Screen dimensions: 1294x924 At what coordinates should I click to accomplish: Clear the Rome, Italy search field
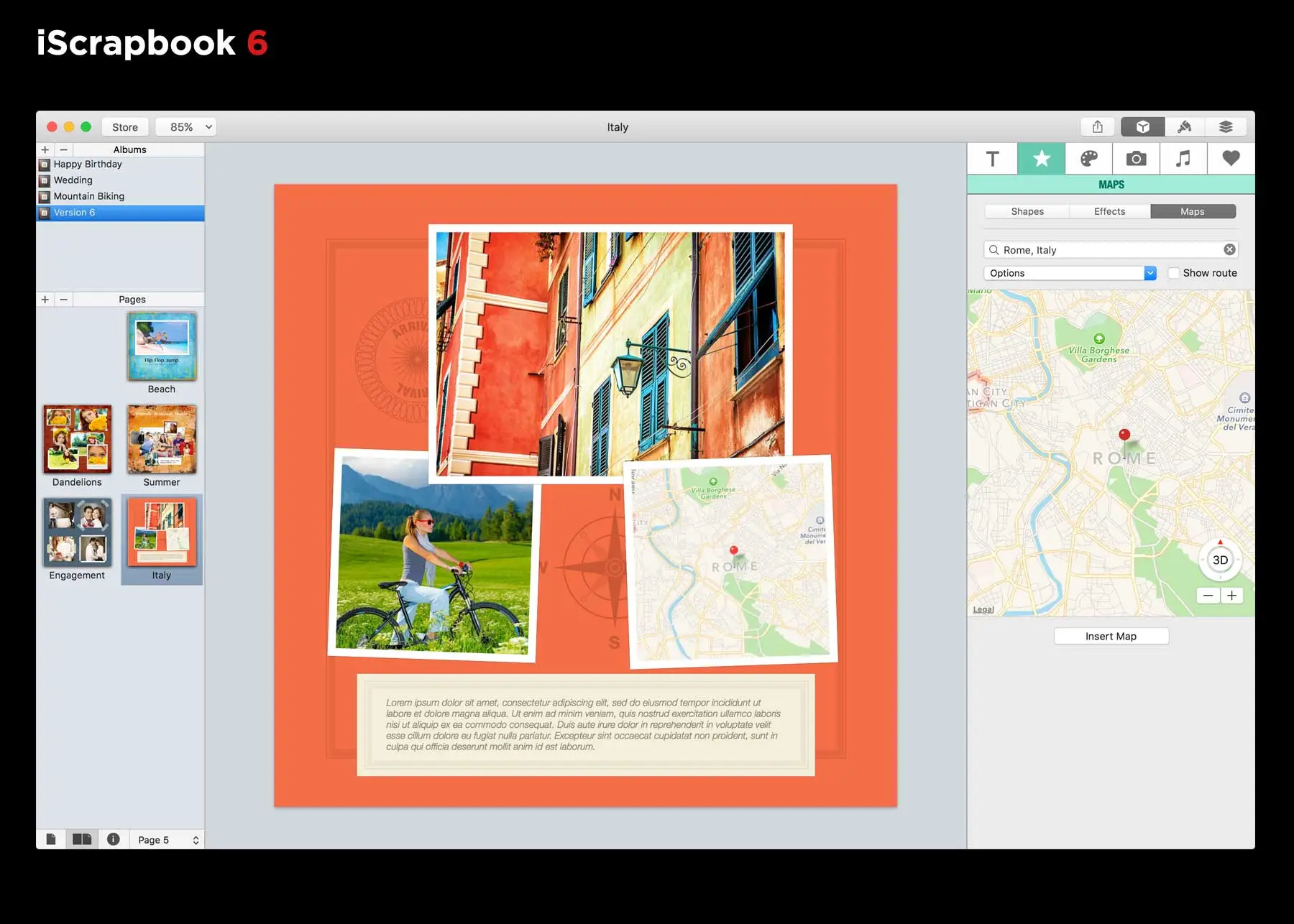click(x=1229, y=249)
